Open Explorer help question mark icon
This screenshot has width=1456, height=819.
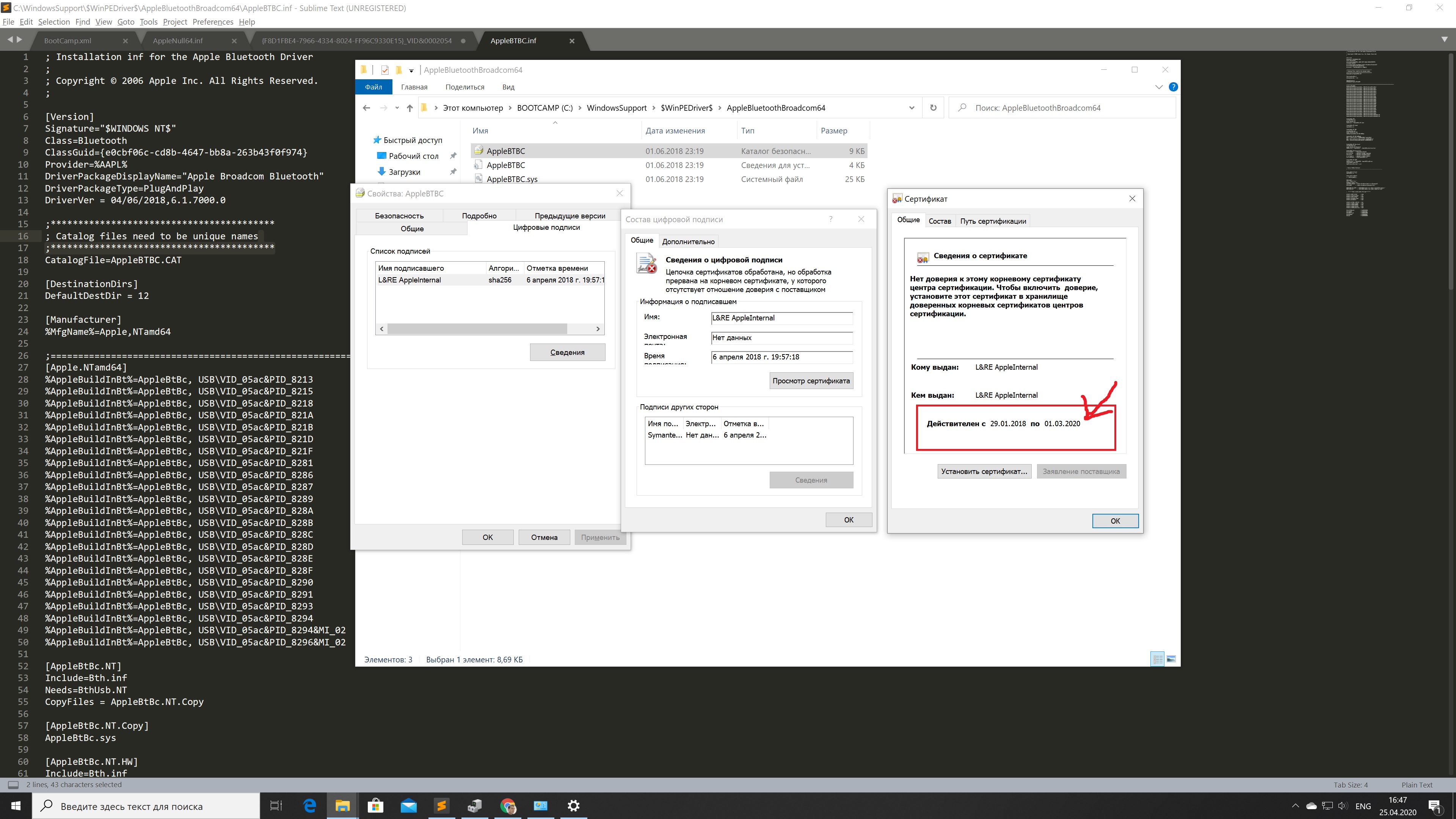1174,87
